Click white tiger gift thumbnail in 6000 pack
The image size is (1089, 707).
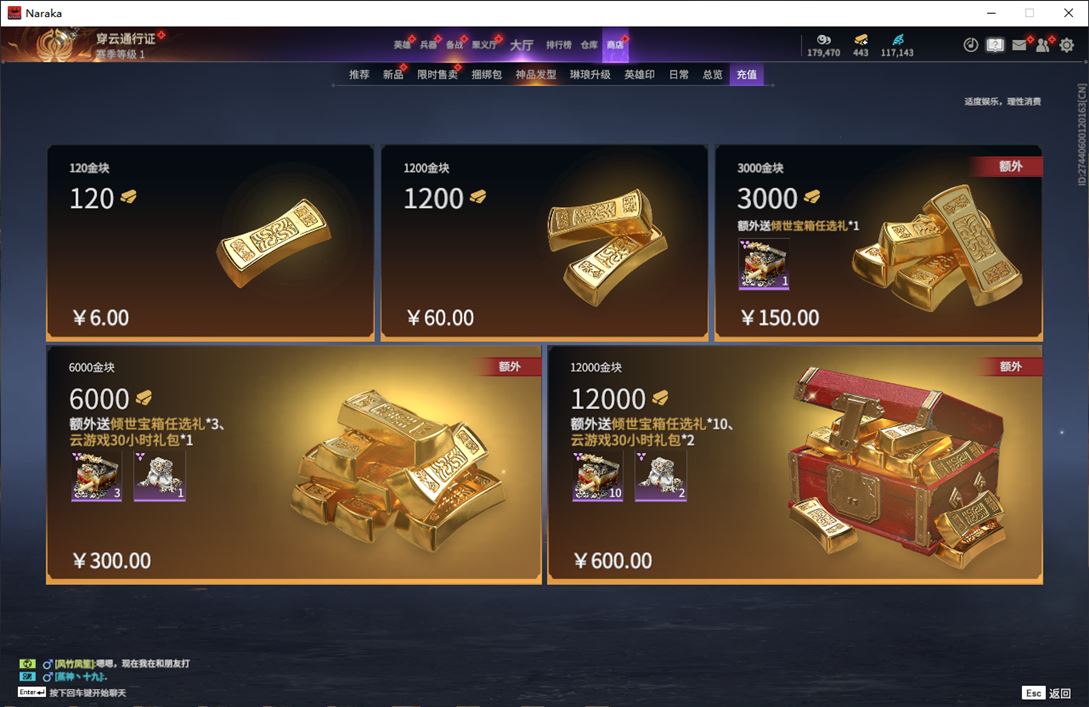pyautogui.click(x=160, y=476)
